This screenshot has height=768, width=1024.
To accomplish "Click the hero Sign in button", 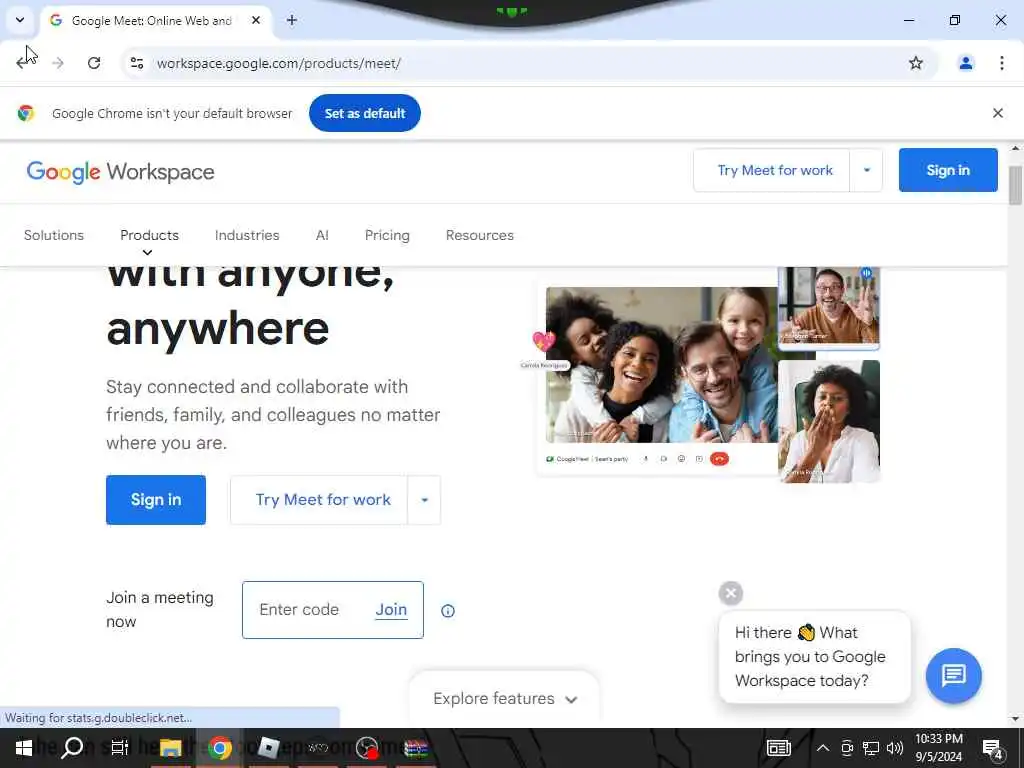I will 155,500.
